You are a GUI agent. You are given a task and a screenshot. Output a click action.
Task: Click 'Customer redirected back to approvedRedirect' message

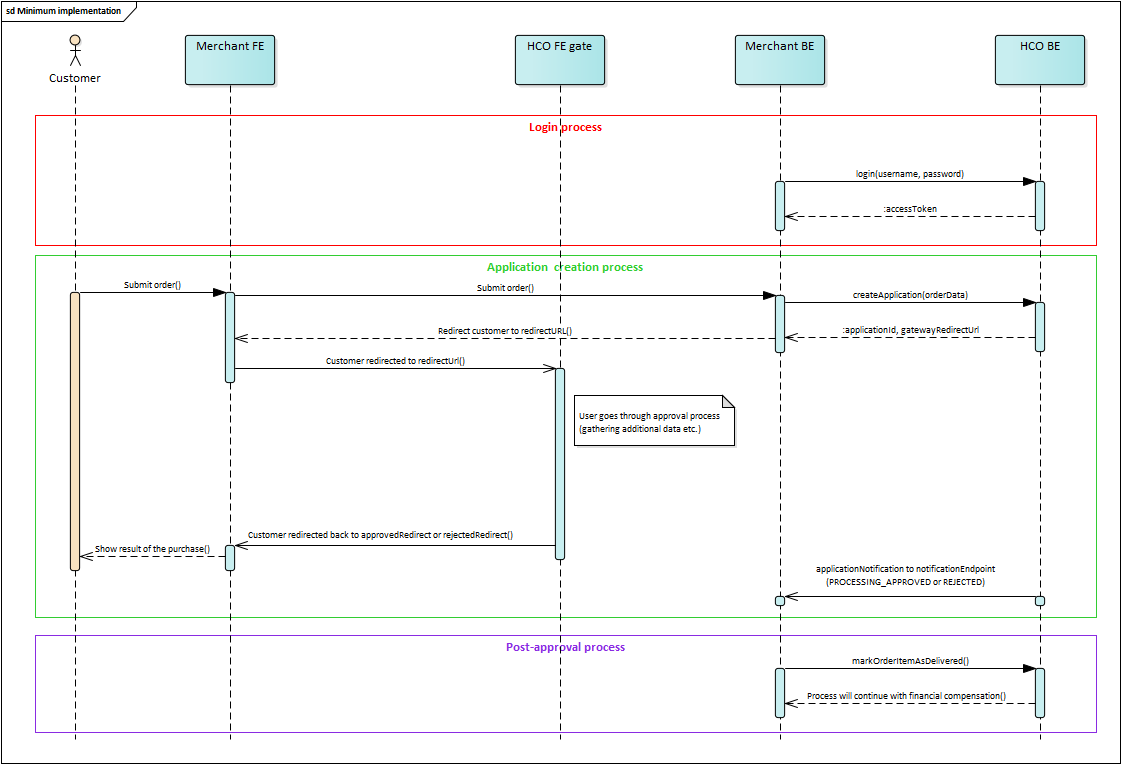point(380,535)
